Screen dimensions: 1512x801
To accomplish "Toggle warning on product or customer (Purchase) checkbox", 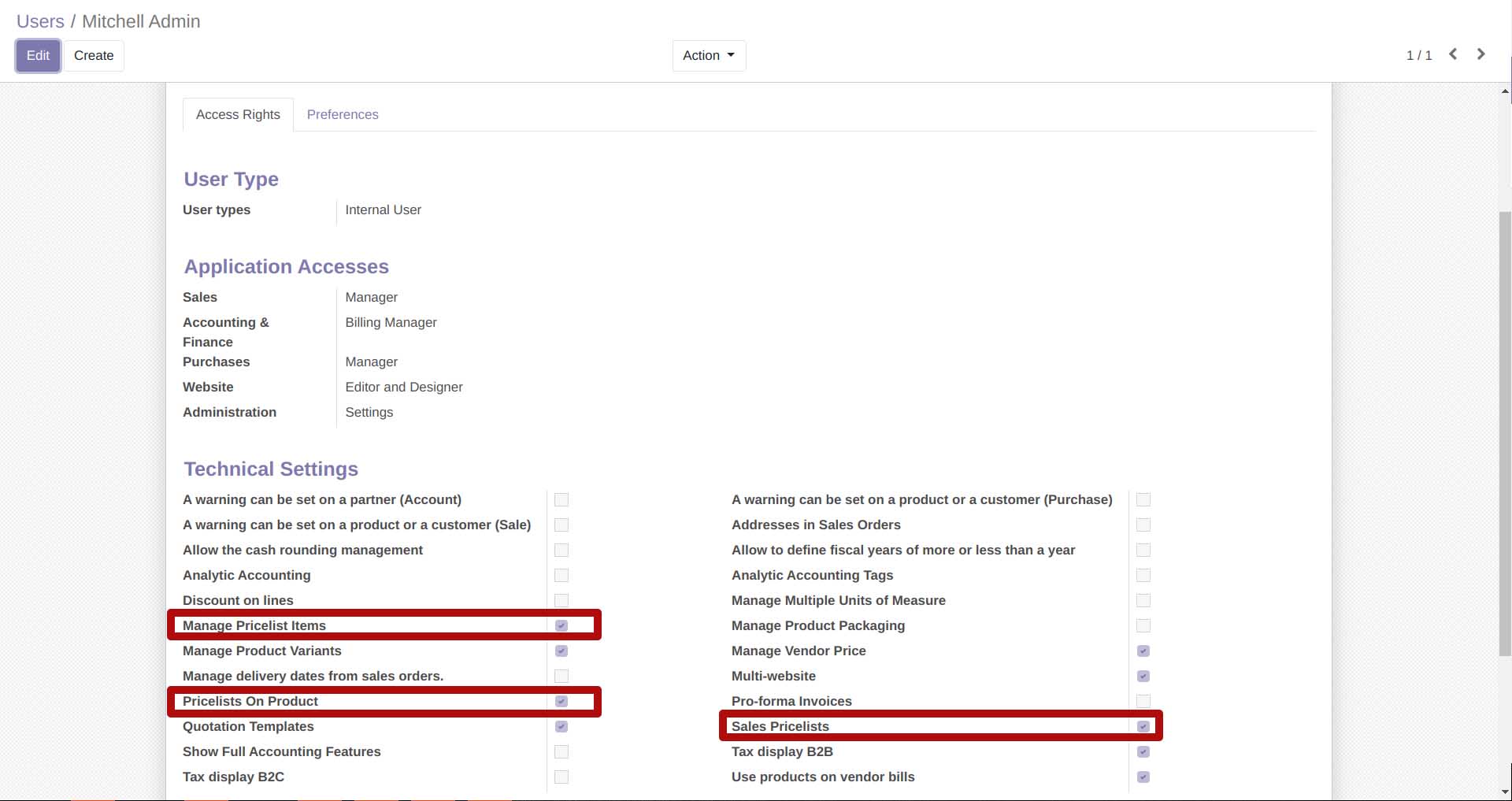I will click(x=1143, y=499).
